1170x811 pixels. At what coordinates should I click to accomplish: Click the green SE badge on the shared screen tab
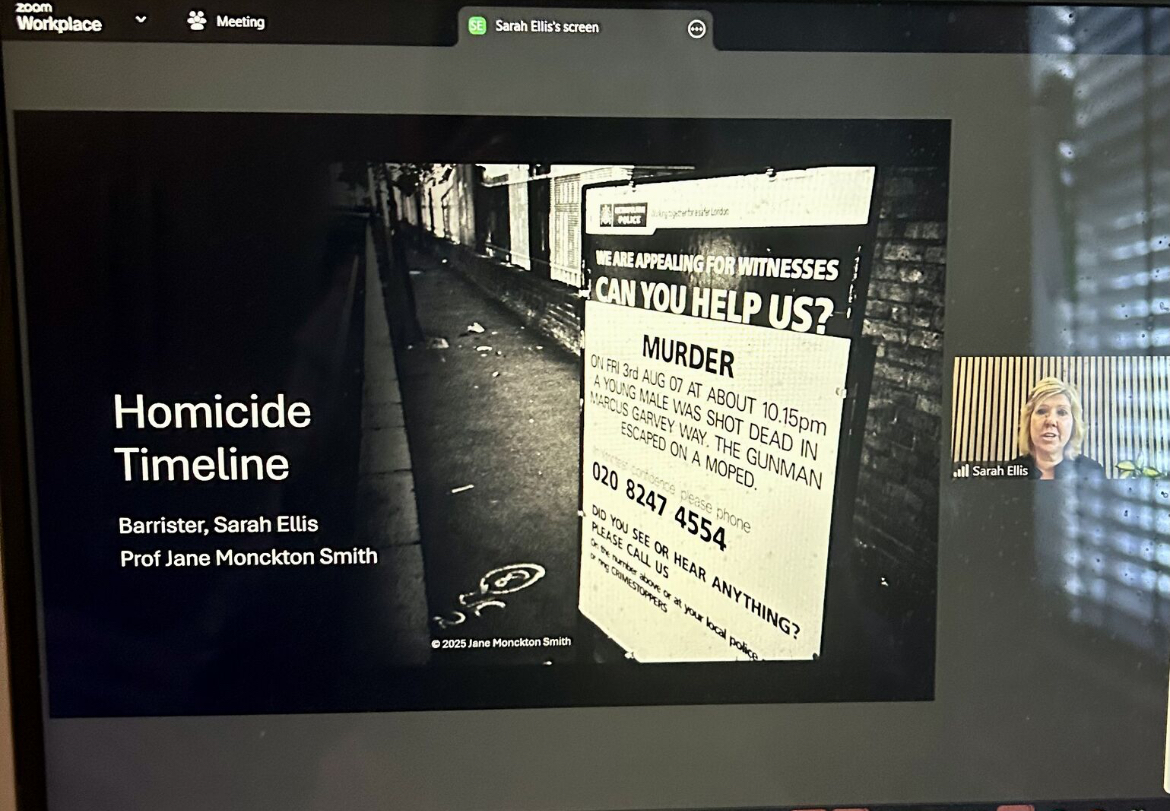point(478,27)
